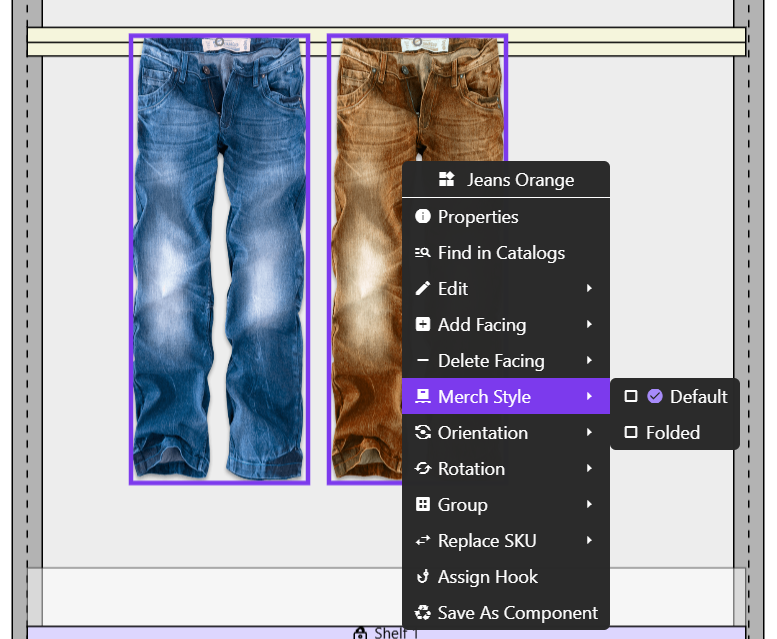Click the pencil icon next to Edit

(x=422, y=289)
